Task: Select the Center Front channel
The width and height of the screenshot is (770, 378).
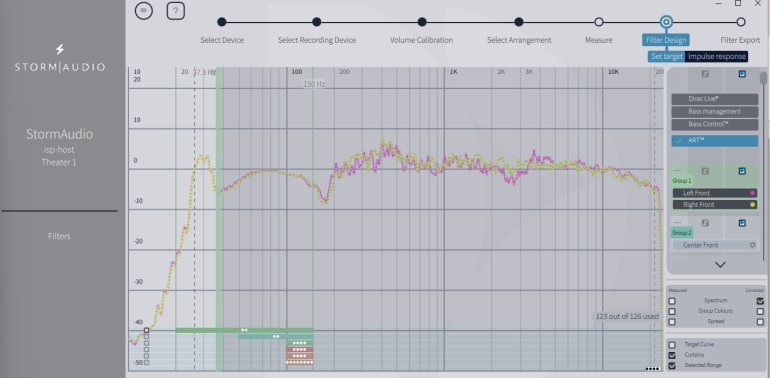Action: [715, 245]
